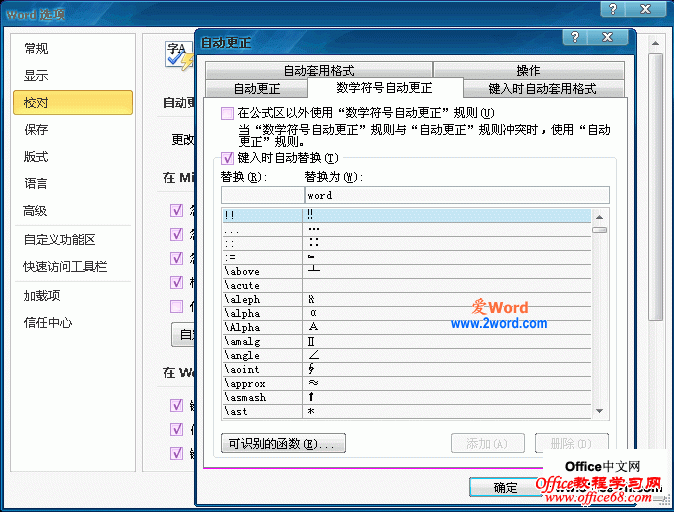Viewport: 674px width, 512px height.
Task: Select the \angle entry
Action: click(407, 355)
